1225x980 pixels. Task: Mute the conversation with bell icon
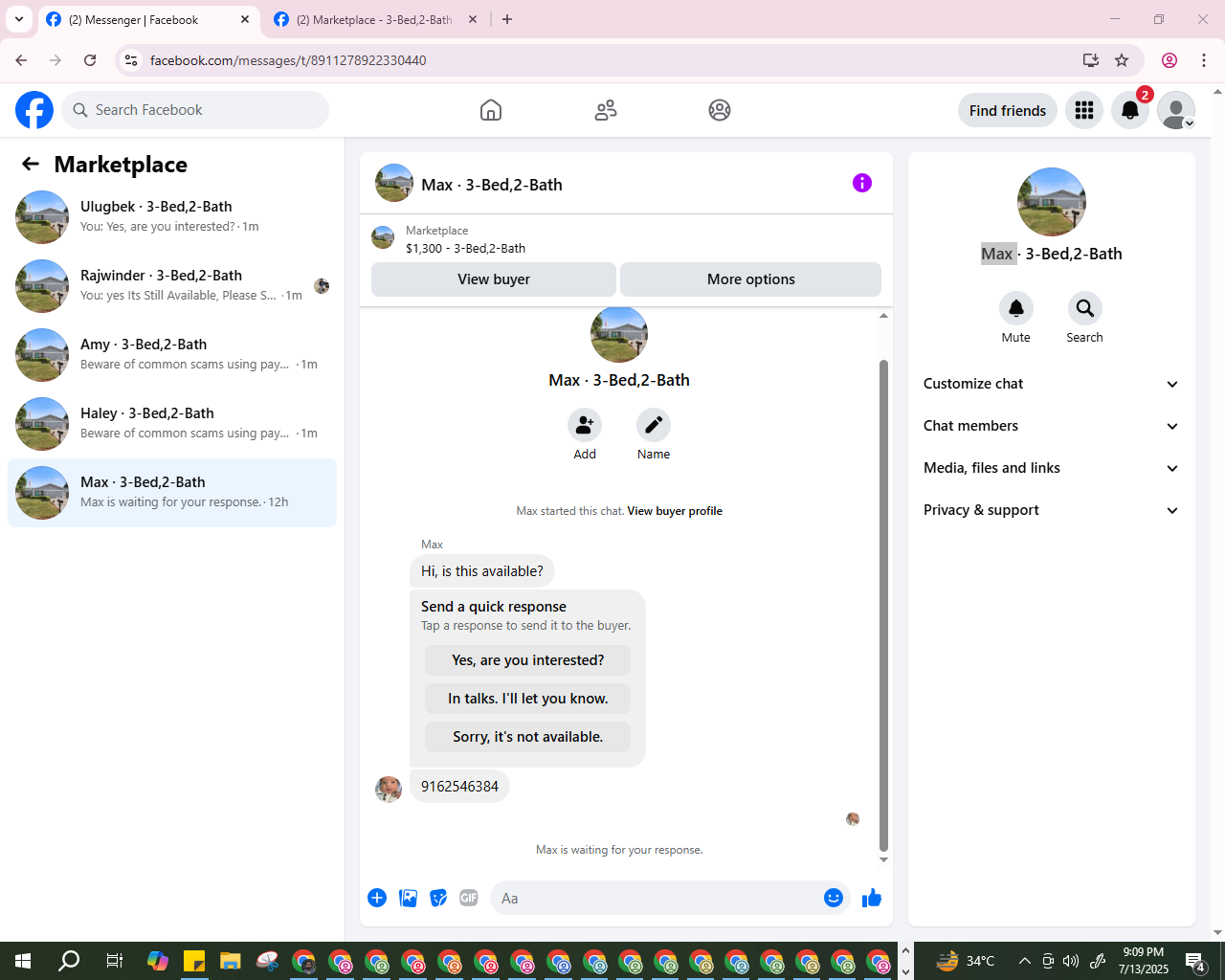1016,308
